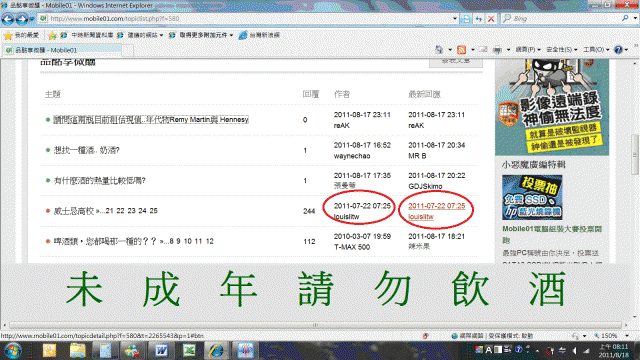
Task: Click the network icon in system tray
Action: click(x=587, y=351)
